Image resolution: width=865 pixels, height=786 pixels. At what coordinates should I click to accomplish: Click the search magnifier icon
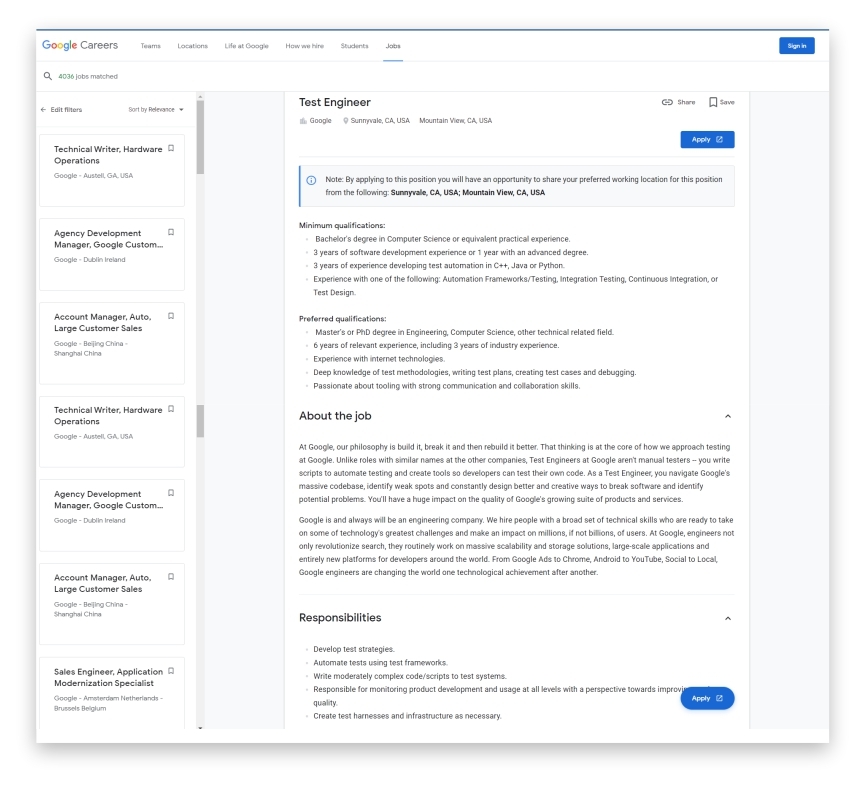(47, 74)
